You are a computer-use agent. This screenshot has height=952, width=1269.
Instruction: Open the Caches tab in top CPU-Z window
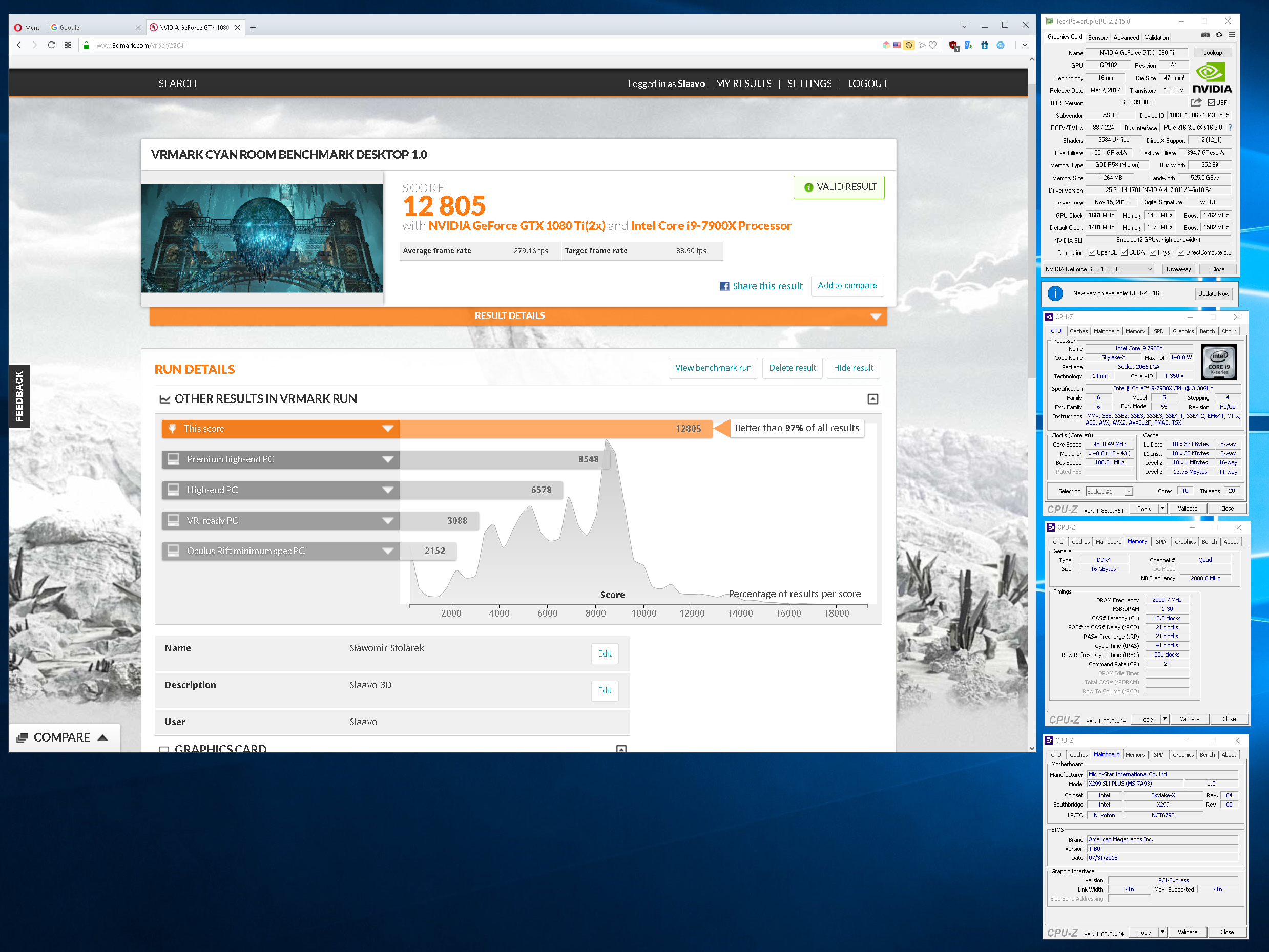1078,331
